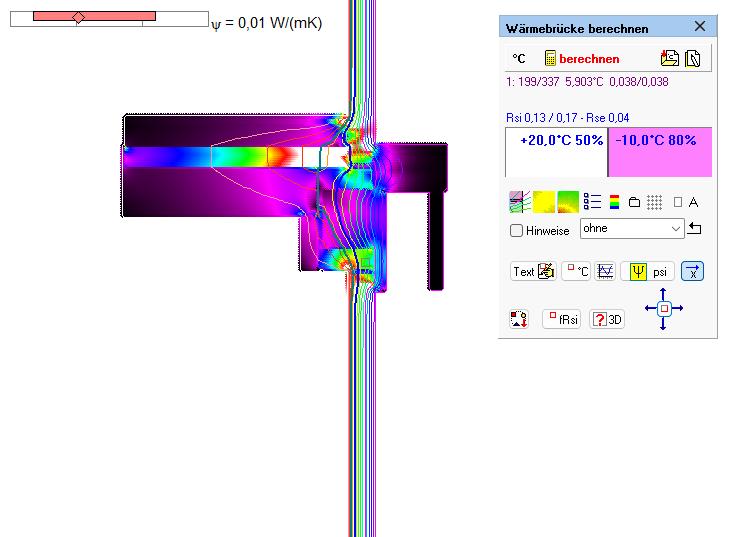Toggle the dotted grid icon

click(x=654, y=202)
